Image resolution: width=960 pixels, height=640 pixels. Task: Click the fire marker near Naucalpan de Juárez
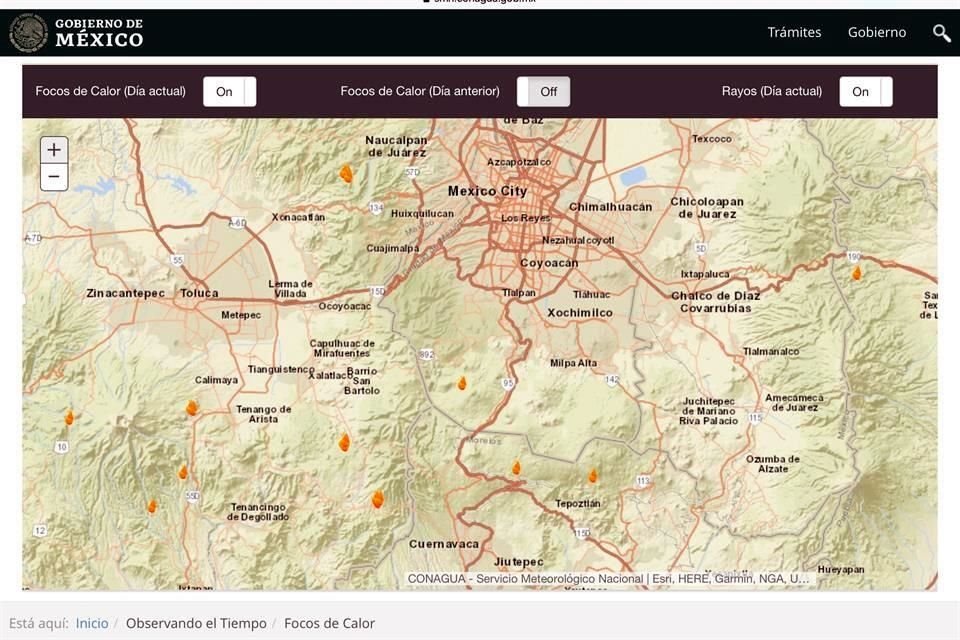click(x=346, y=174)
